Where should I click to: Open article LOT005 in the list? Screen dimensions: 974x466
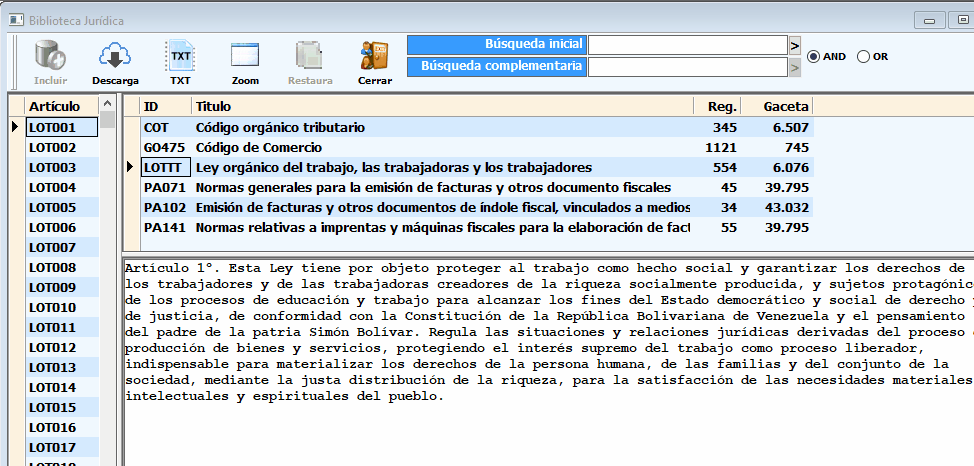tap(53, 208)
